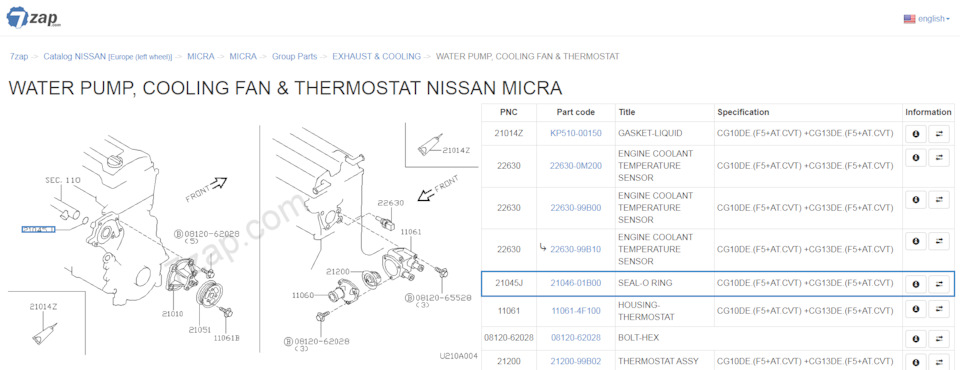Screen dimensions: 960x370
Task: Open part code 08120-62028 table link
Action: (x=576, y=338)
